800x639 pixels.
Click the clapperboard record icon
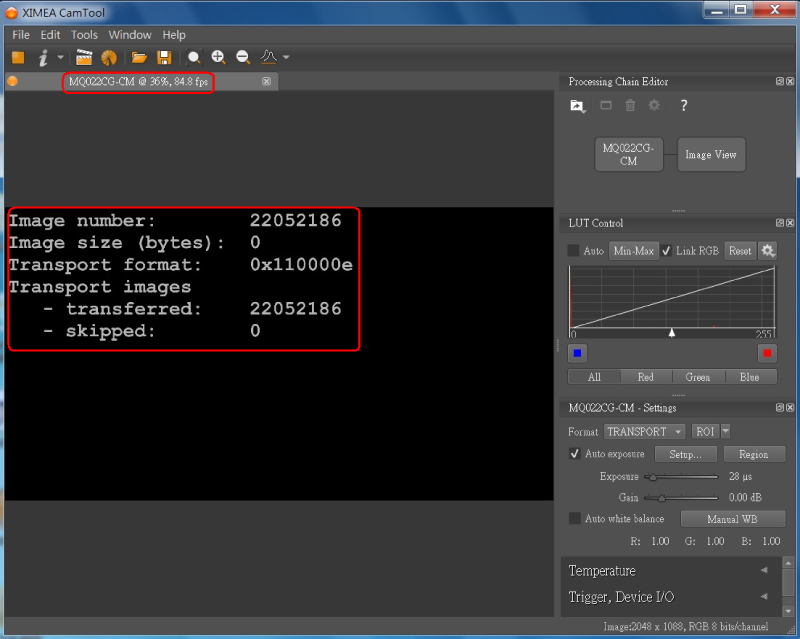pos(84,57)
